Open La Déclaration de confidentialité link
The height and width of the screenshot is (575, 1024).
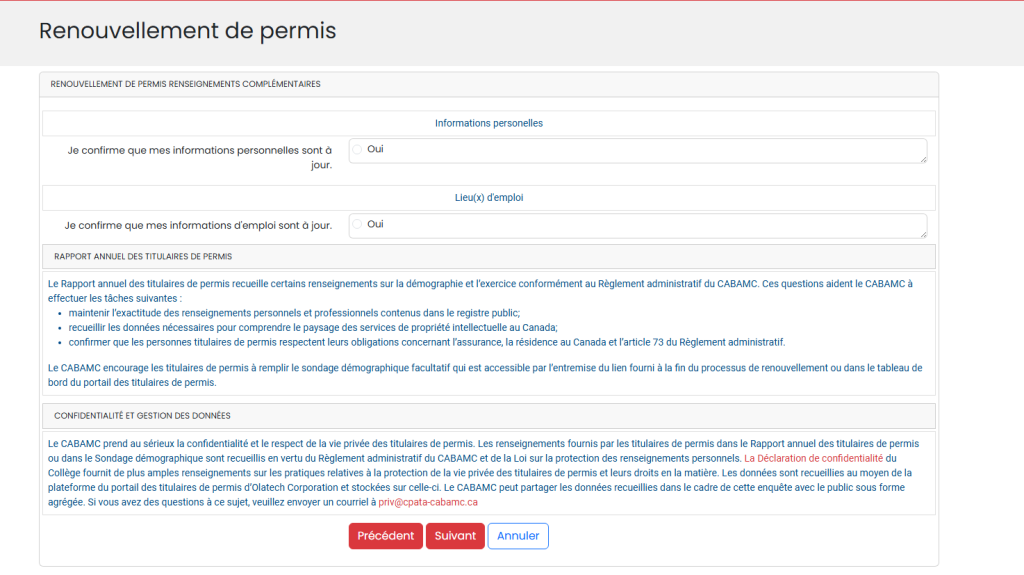coord(813,457)
